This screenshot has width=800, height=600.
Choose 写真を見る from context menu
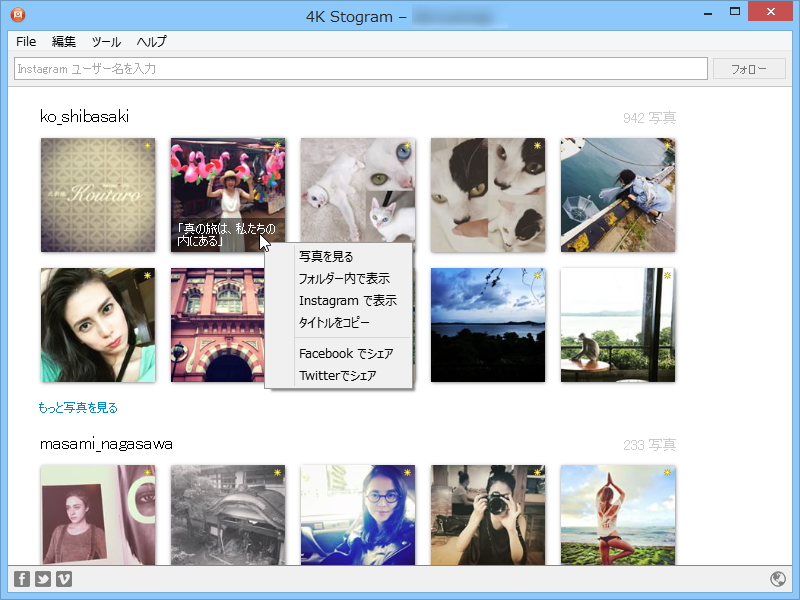pyautogui.click(x=338, y=256)
